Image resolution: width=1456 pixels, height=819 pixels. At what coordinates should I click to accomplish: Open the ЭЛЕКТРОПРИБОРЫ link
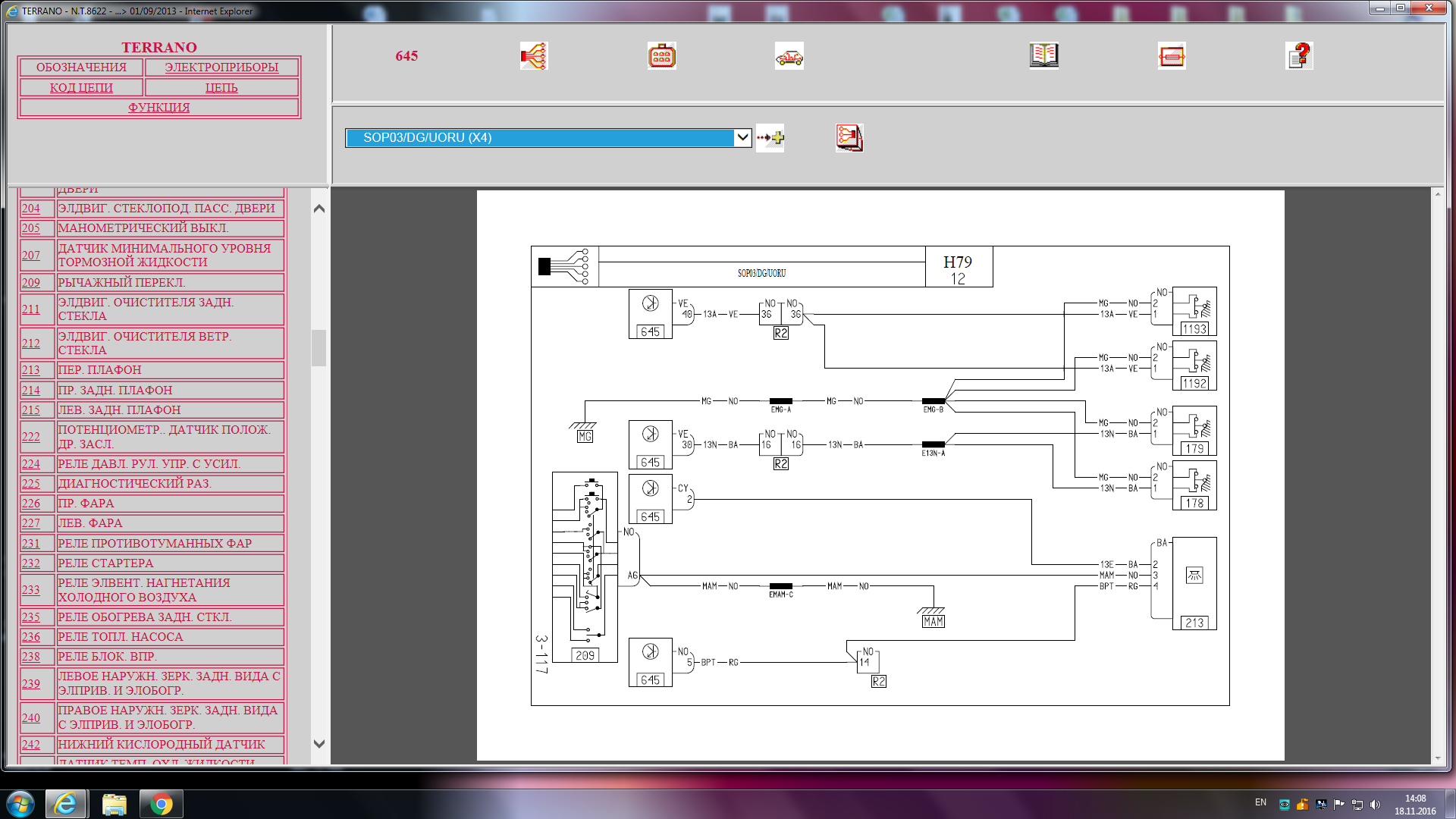point(221,67)
